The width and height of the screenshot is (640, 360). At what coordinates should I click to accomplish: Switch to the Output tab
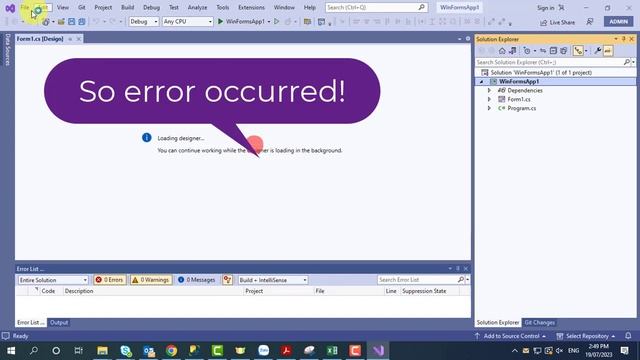59,322
